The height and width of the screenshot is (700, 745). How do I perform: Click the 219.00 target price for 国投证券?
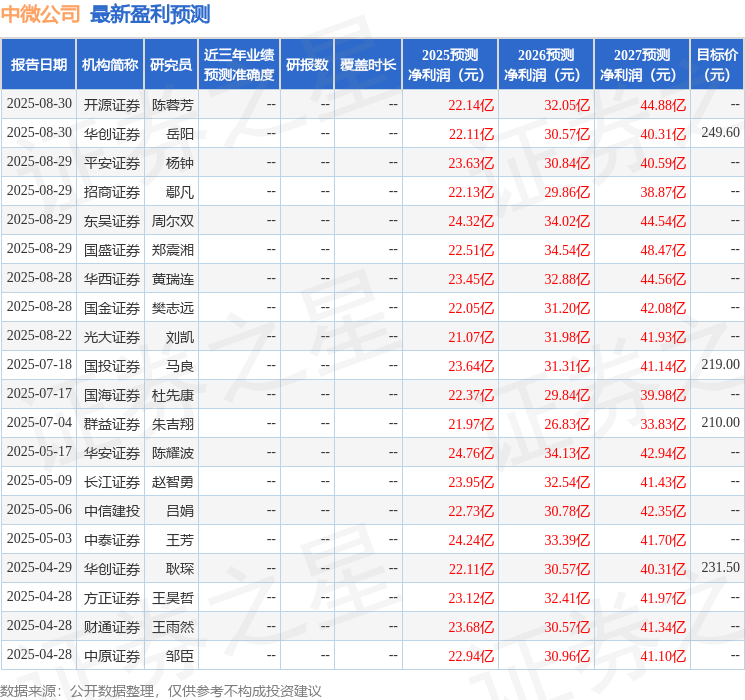click(720, 364)
